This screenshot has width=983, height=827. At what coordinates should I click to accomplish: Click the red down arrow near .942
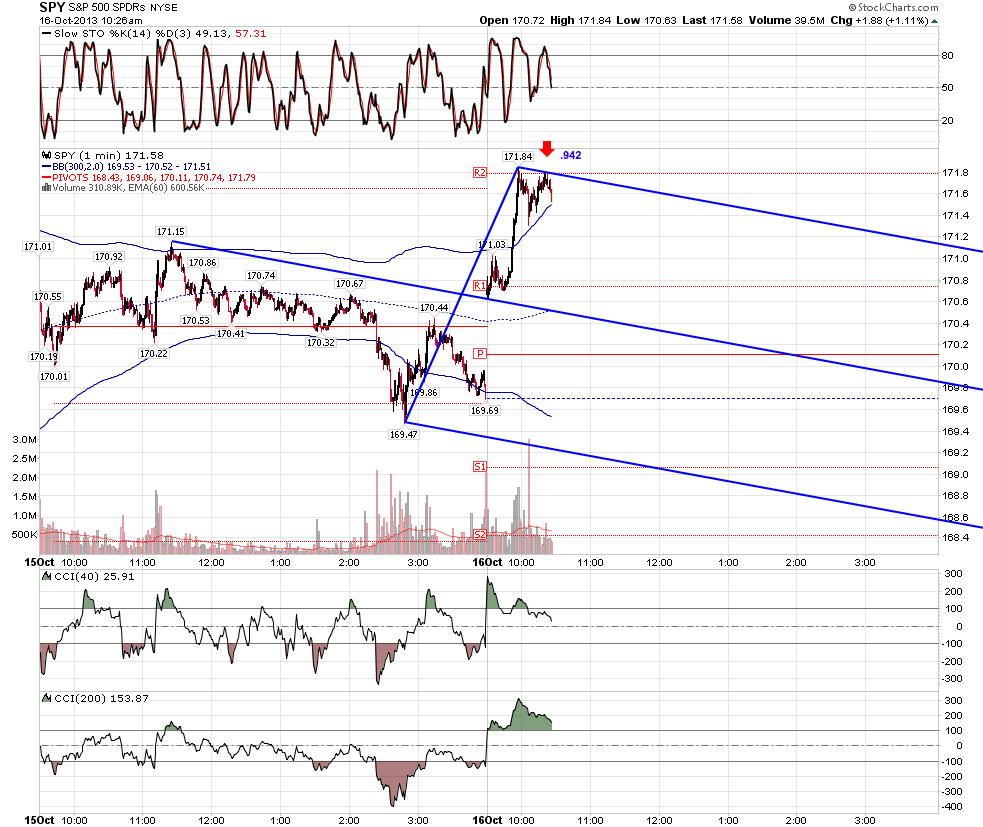coord(547,149)
